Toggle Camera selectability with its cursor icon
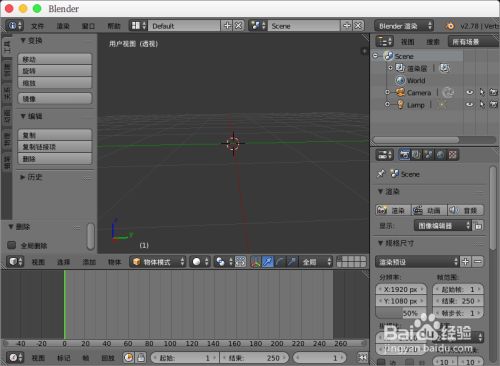Screen dimensions: 500x366 click(x=482, y=92)
